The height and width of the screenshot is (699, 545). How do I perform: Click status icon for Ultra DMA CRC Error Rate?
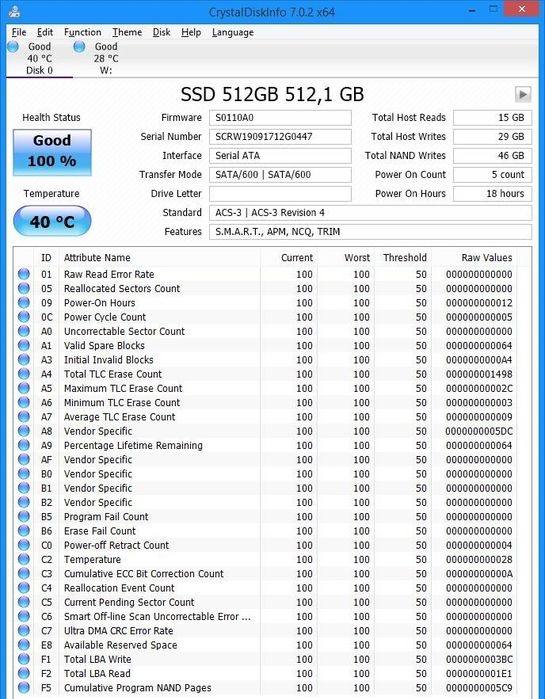(x=24, y=631)
